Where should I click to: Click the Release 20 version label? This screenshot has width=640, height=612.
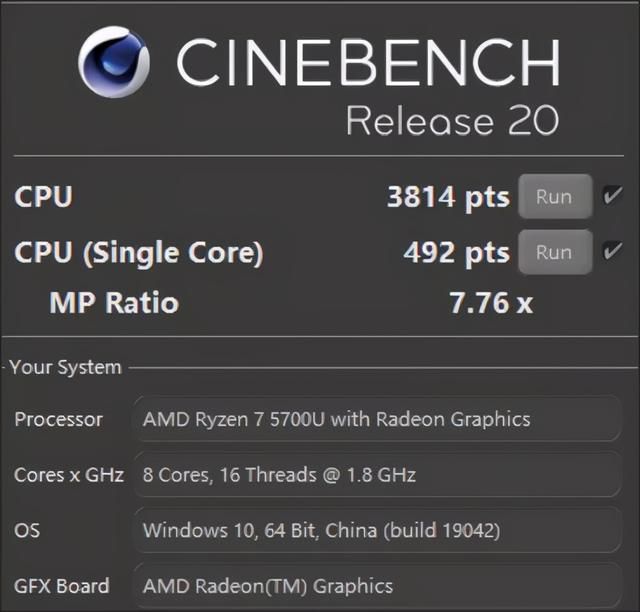tap(453, 120)
